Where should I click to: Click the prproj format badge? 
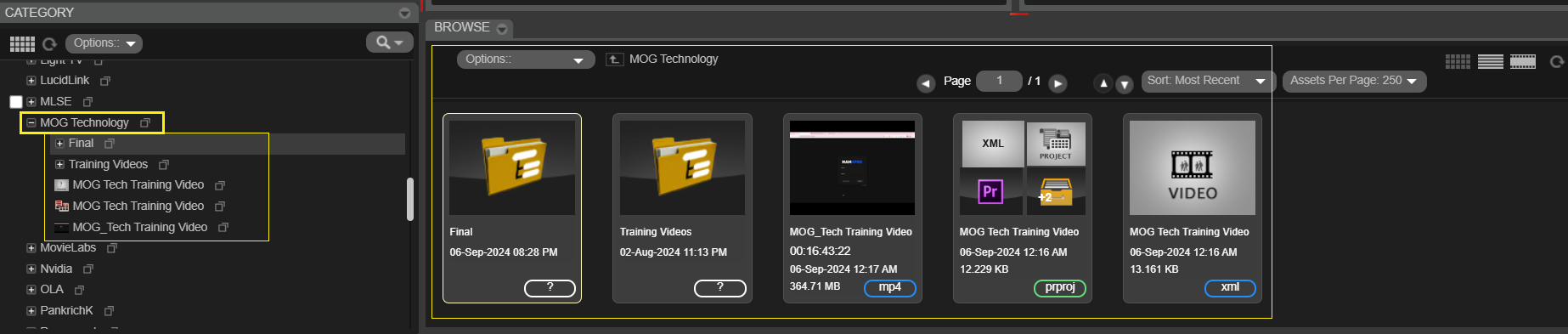click(x=1060, y=288)
